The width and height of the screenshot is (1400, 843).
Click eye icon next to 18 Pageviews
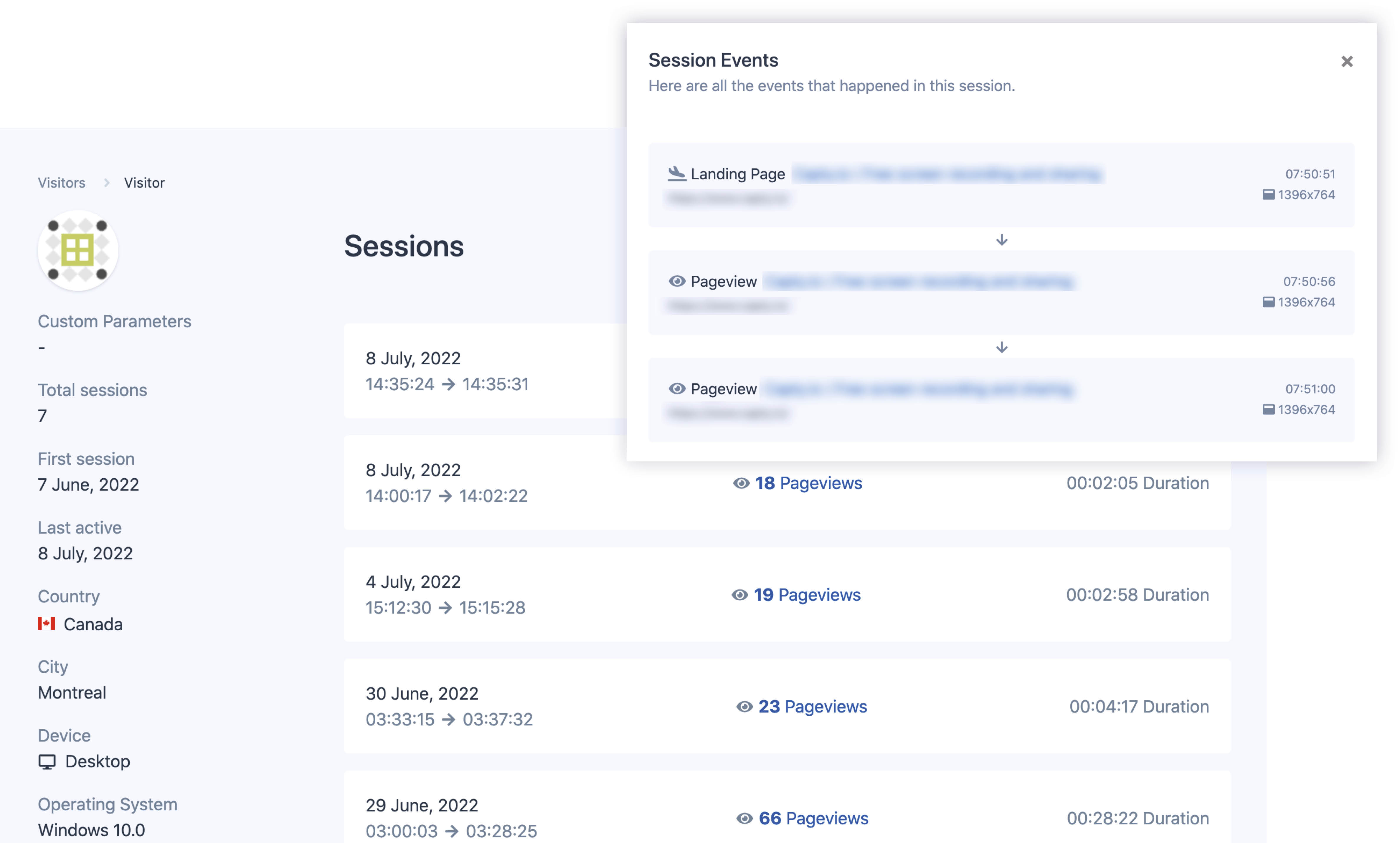[x=741, y=483]
